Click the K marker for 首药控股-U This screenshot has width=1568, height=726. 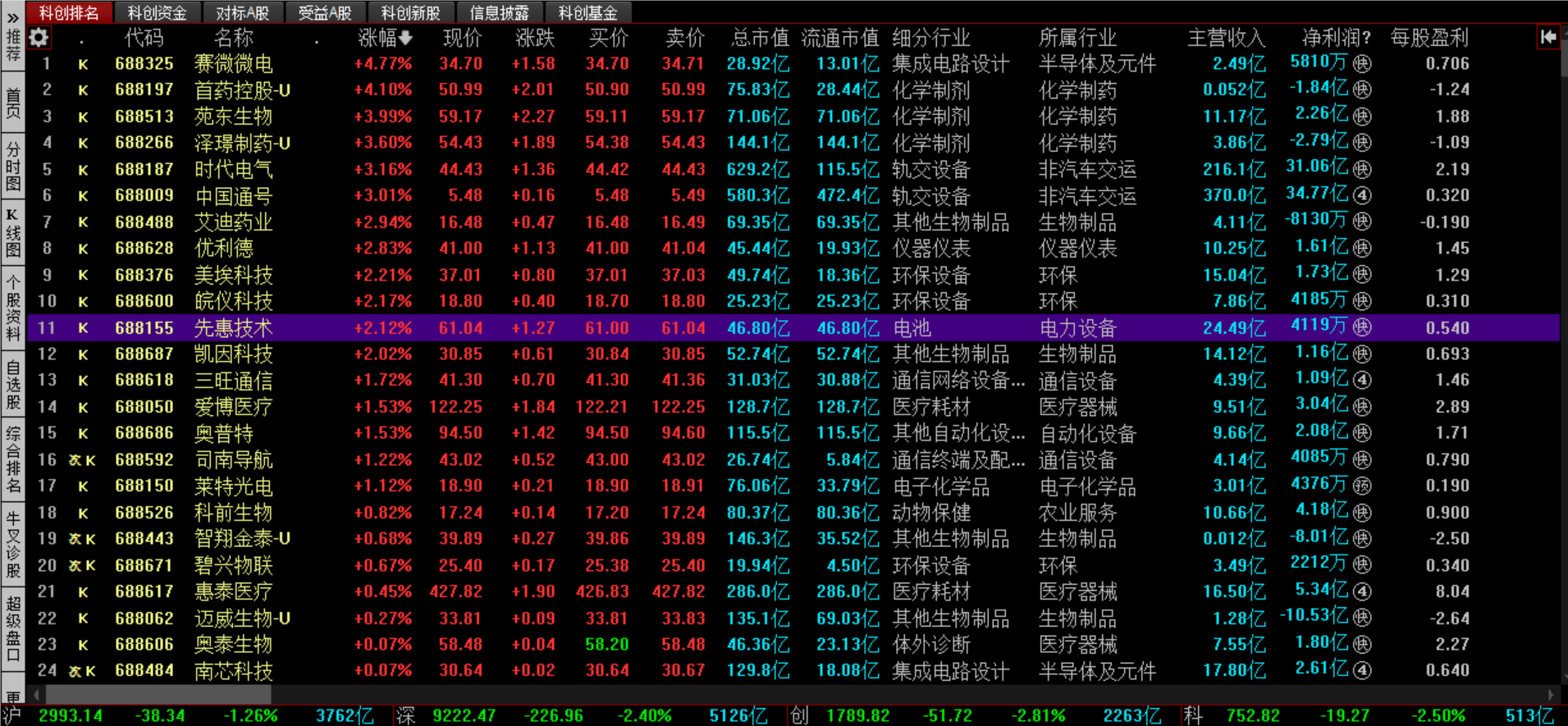[83, 90]
